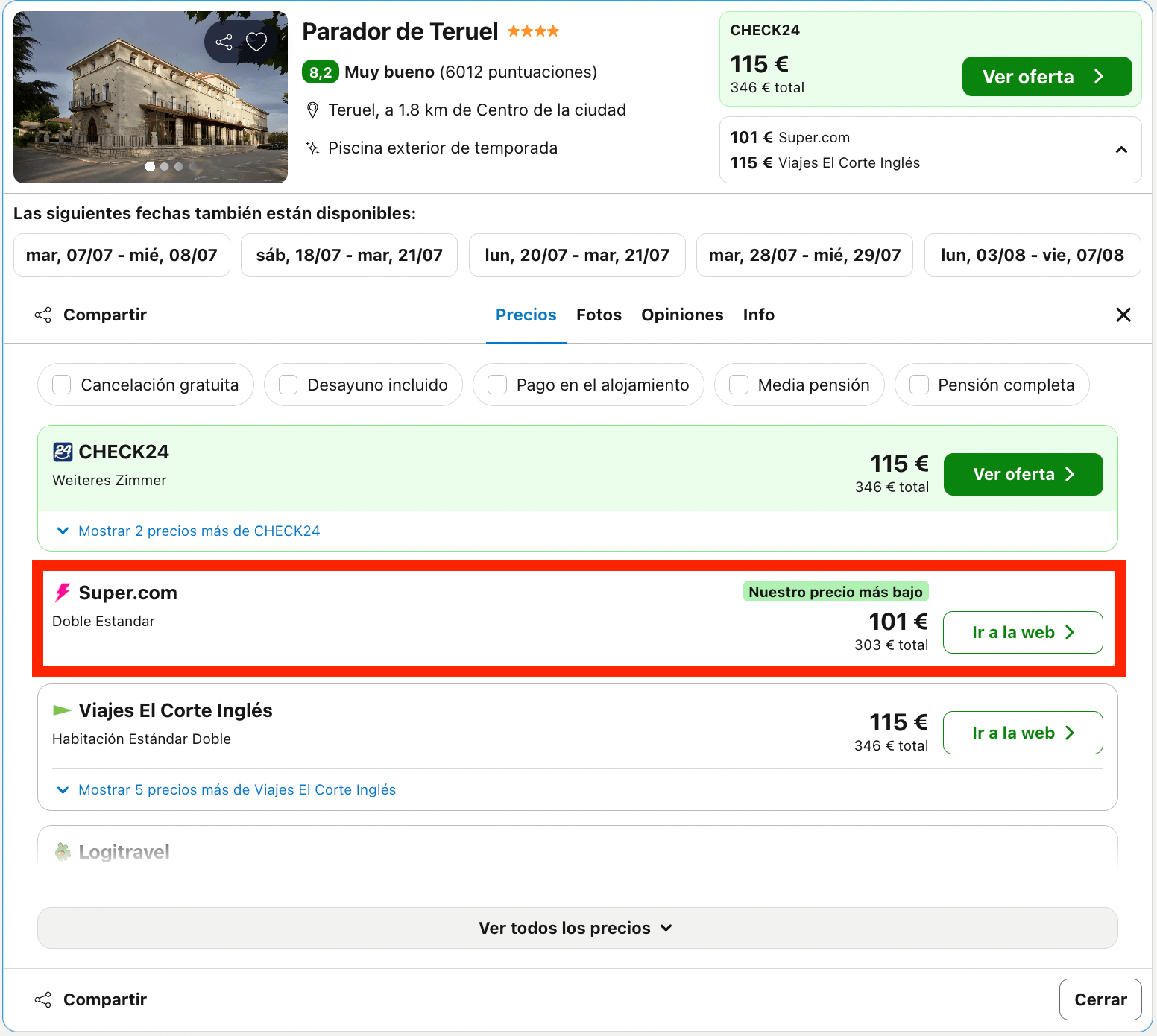1157x1036 pixels.
Task: Click the 101 € Super.com summary line
Action: tap(790, 137)
